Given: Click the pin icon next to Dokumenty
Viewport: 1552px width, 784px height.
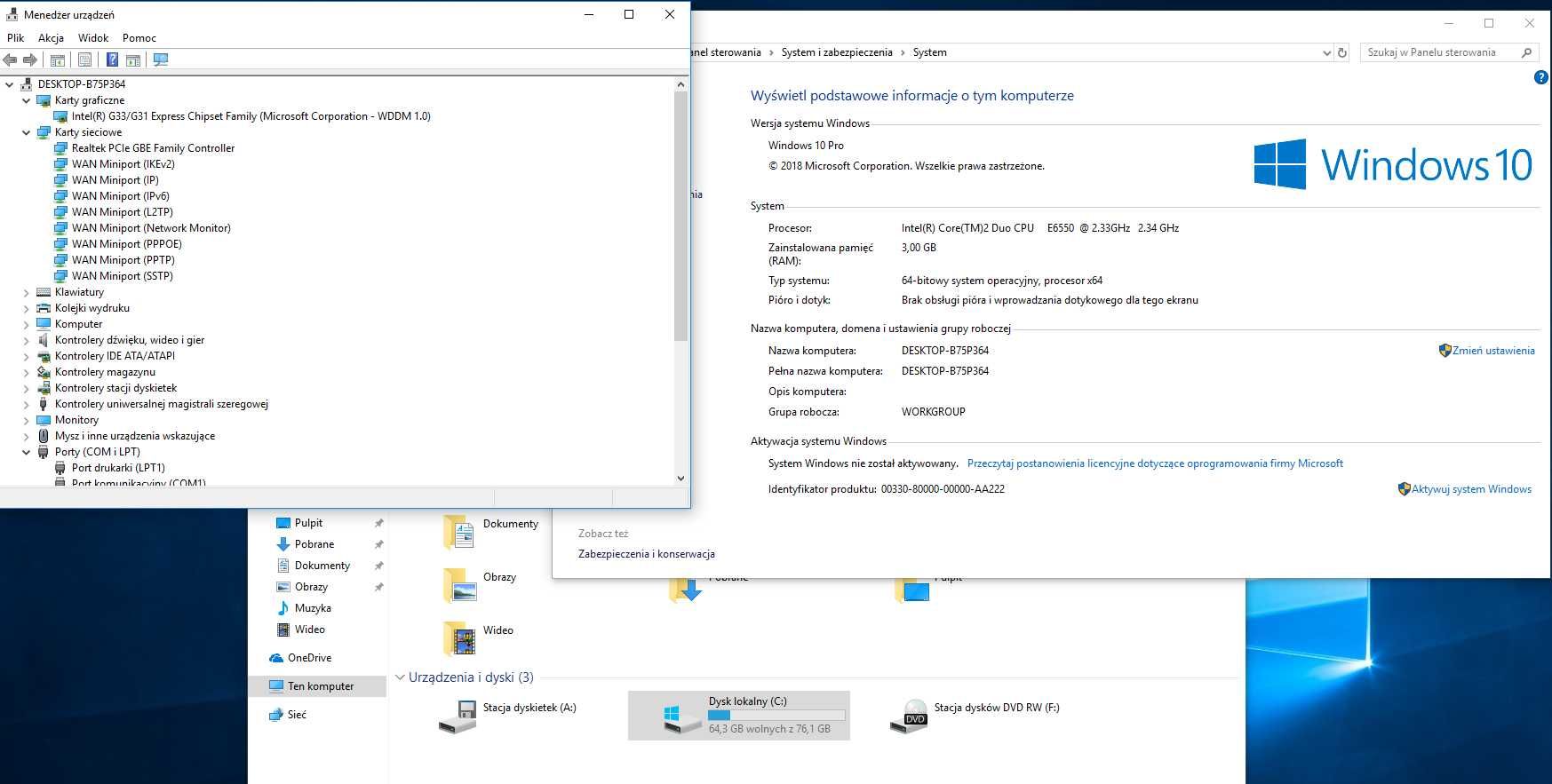Looking at the screenshot, I should [378, 566].
